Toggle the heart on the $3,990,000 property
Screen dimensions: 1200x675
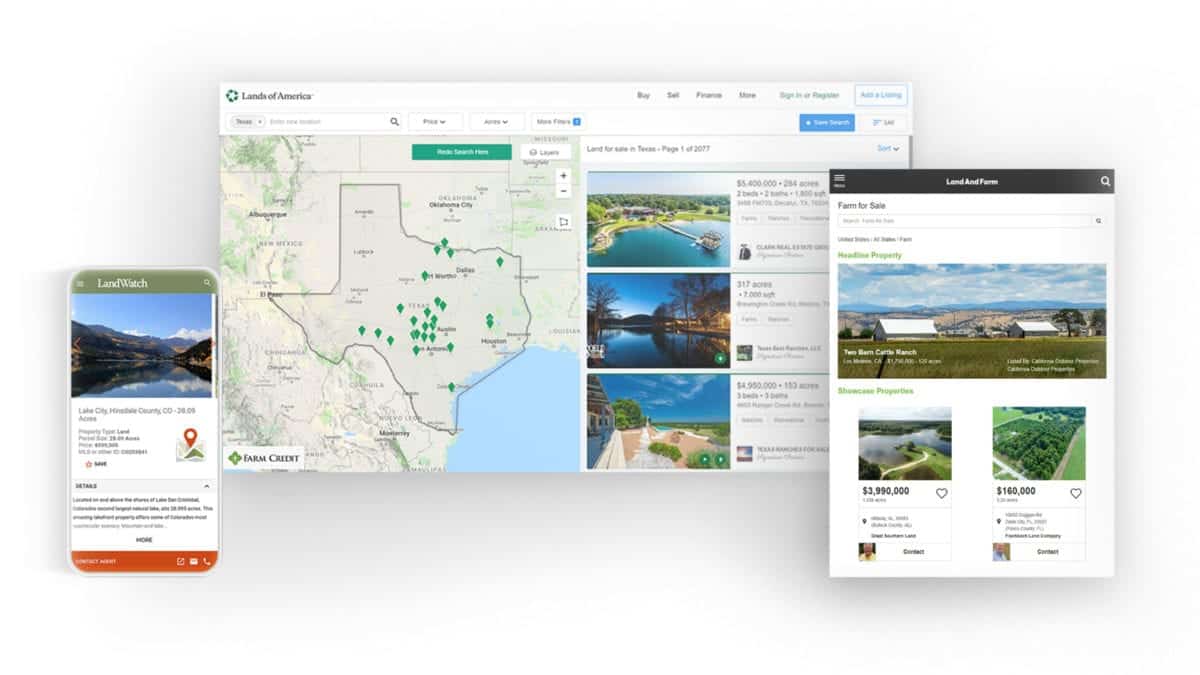(940, 492)
